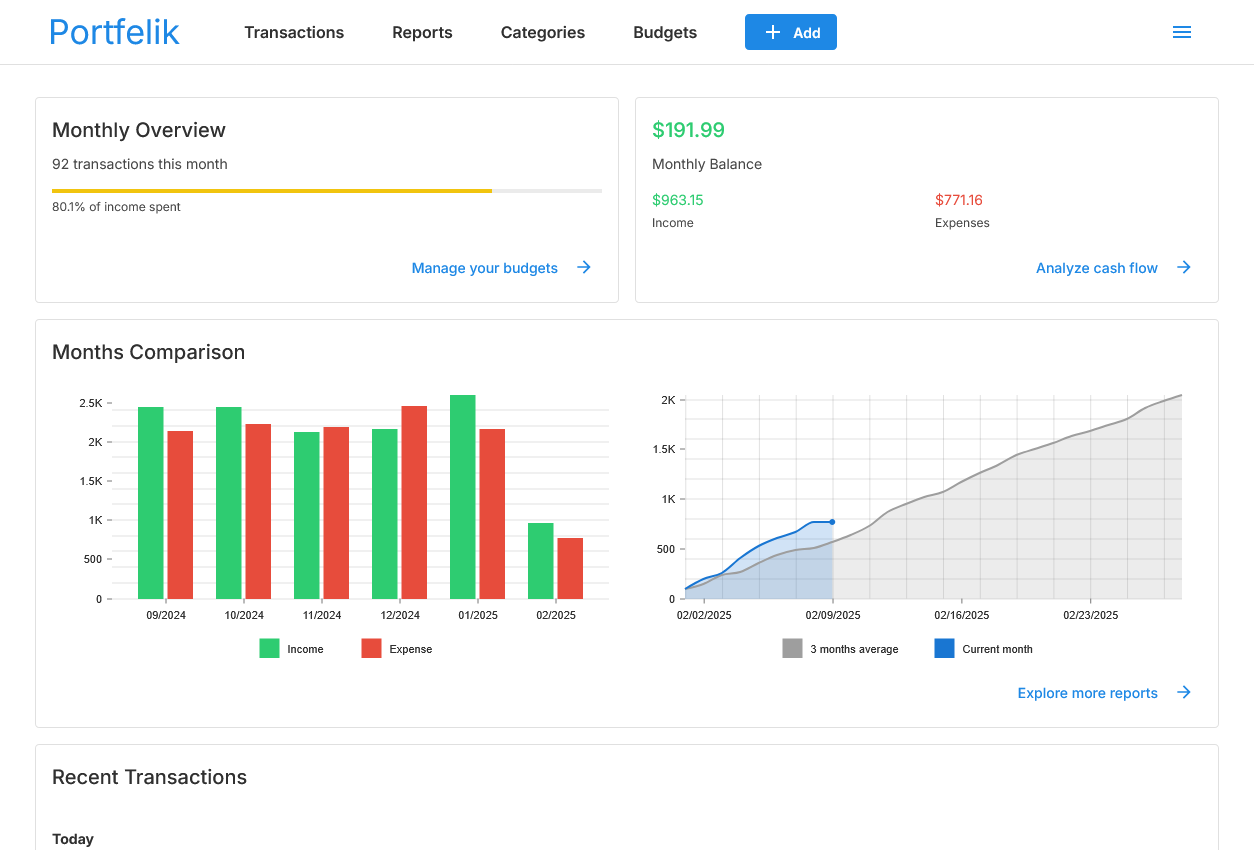The width and height of the screenshot is (1254, 850).
Task: Navigate to Budgets in the top bar
Action: (x=665, y=32)
